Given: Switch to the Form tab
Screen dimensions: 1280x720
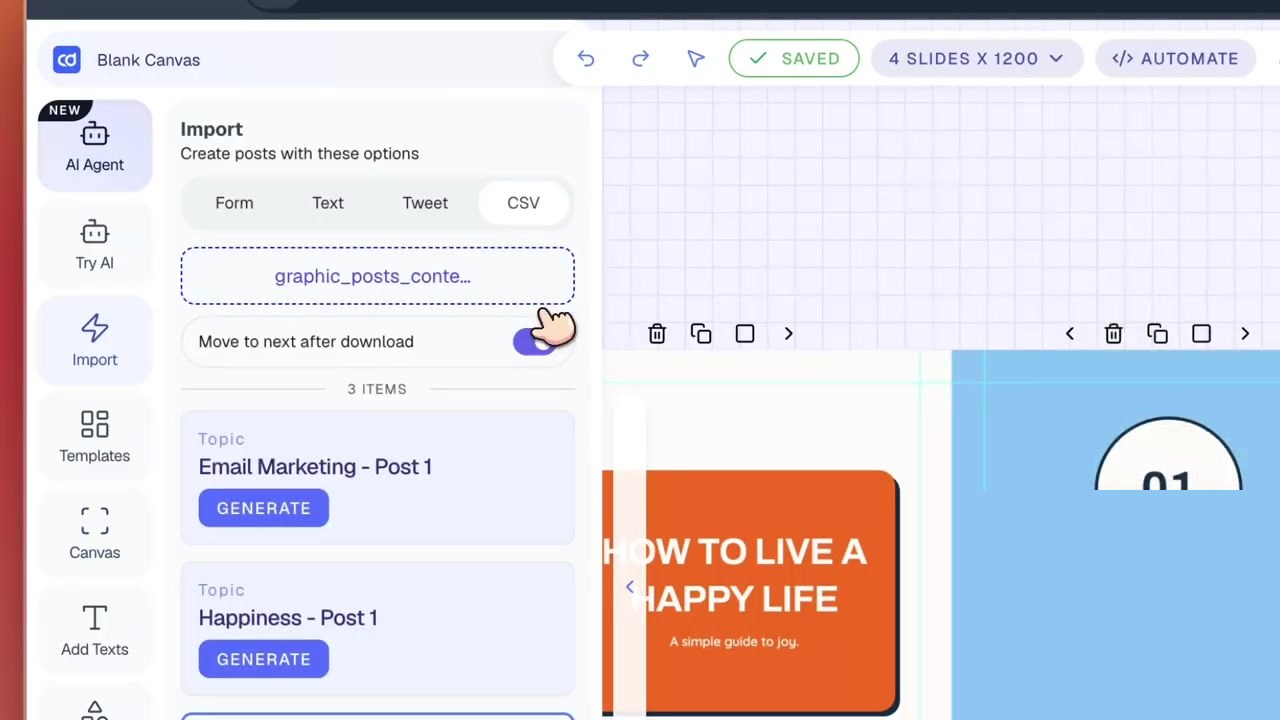Looking at the screenshot, I should [234, 203].
